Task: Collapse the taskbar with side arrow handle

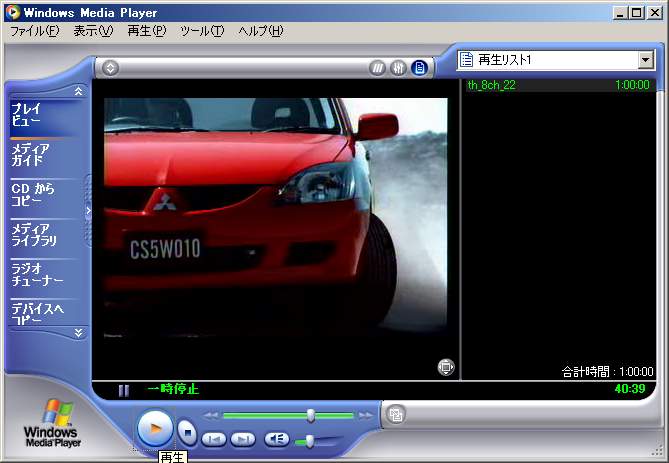Action: coord(88,210)
